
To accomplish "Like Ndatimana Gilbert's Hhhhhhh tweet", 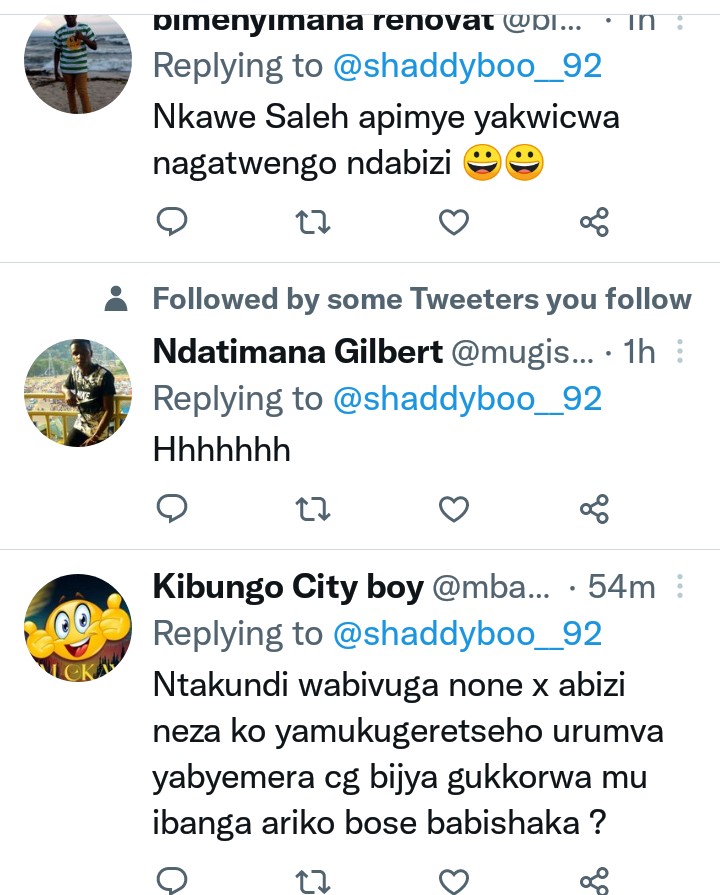I will tap(454, 509).
